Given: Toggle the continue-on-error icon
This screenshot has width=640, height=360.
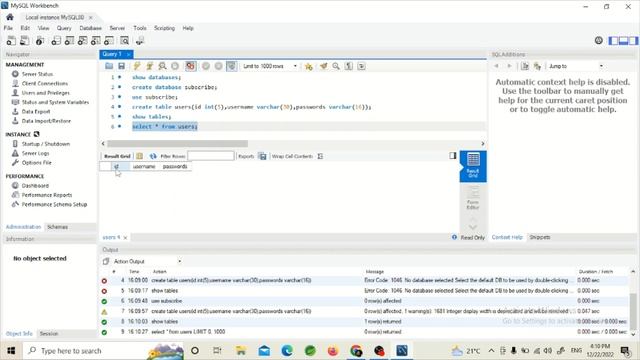Looking at the screenshot, I should click(191, 66).
